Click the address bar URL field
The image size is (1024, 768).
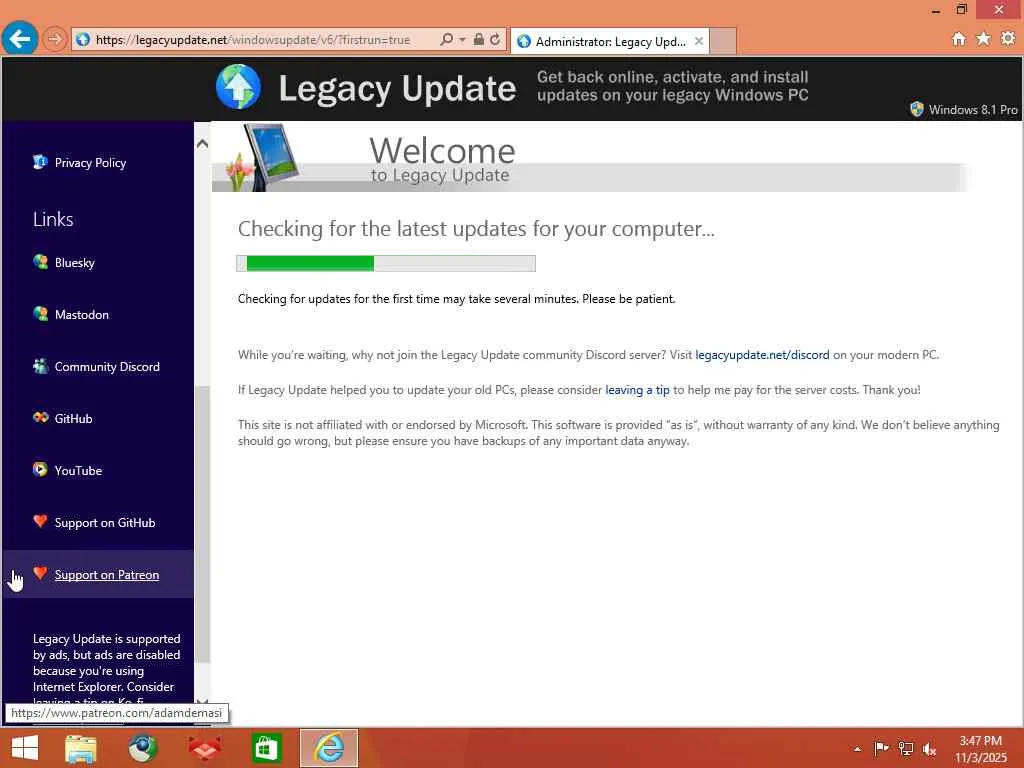point(253,40)
